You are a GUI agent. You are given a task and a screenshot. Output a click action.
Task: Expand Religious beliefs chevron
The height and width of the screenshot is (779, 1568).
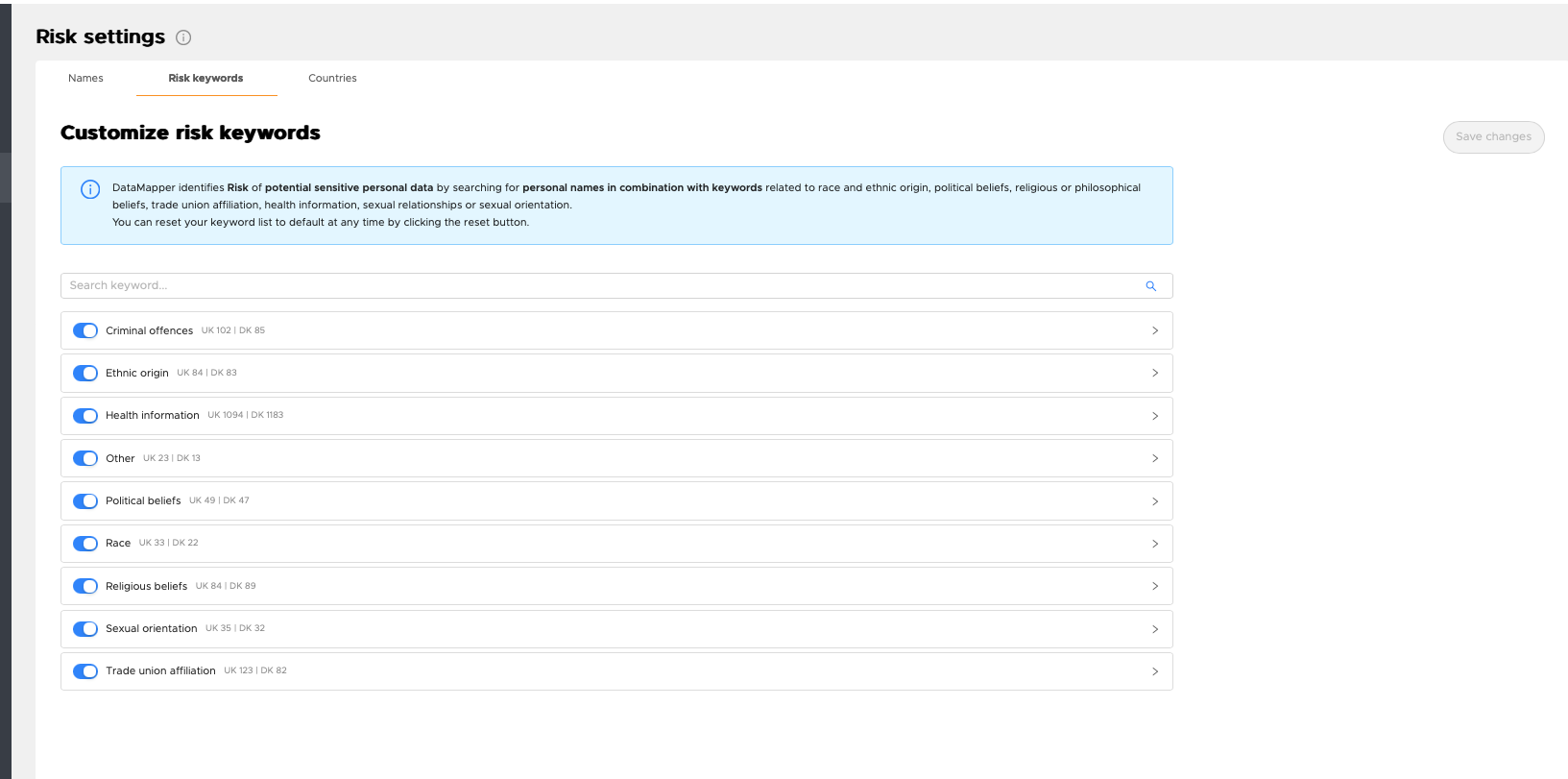[x=1155, y=586]
